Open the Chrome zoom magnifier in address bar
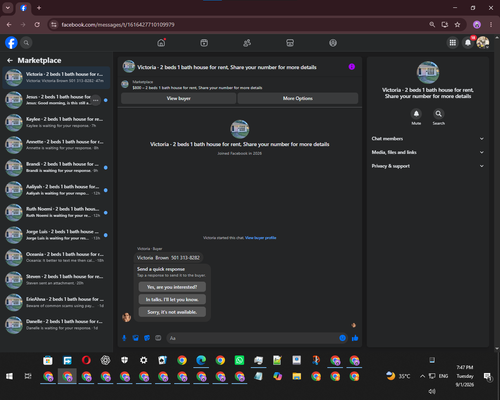 pos(432,25)
